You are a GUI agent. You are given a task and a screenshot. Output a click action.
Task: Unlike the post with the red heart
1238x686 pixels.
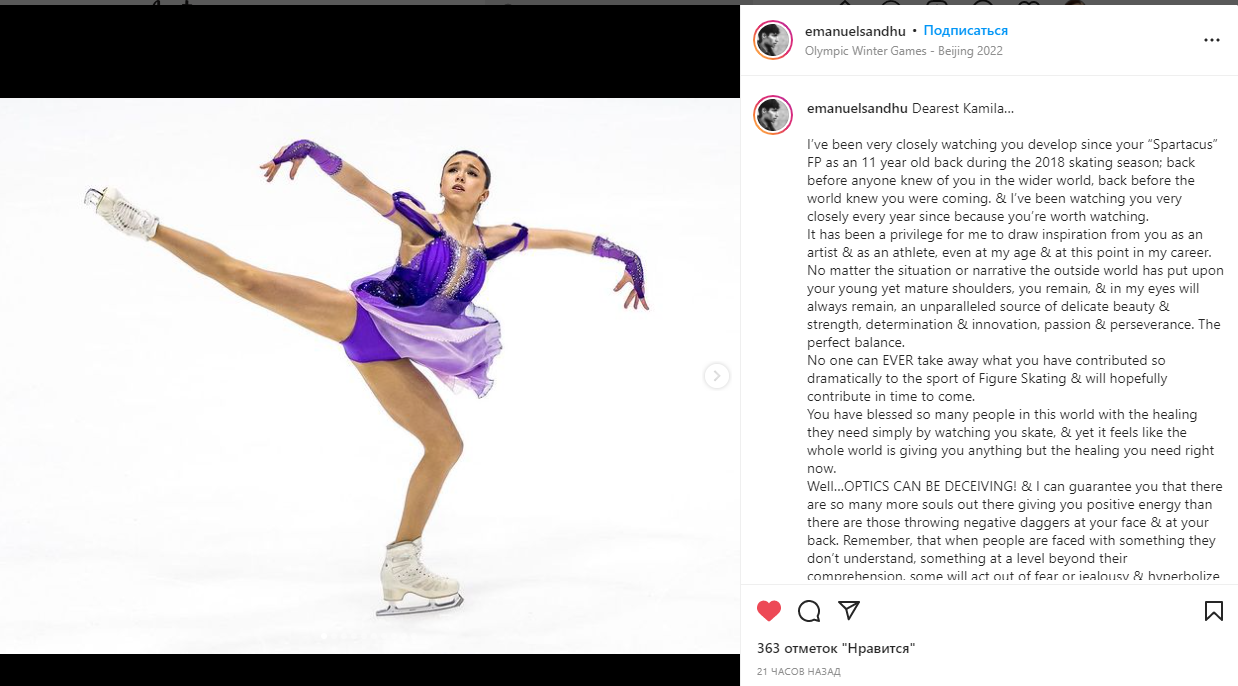pyautogui.click(x=768, y=611)
